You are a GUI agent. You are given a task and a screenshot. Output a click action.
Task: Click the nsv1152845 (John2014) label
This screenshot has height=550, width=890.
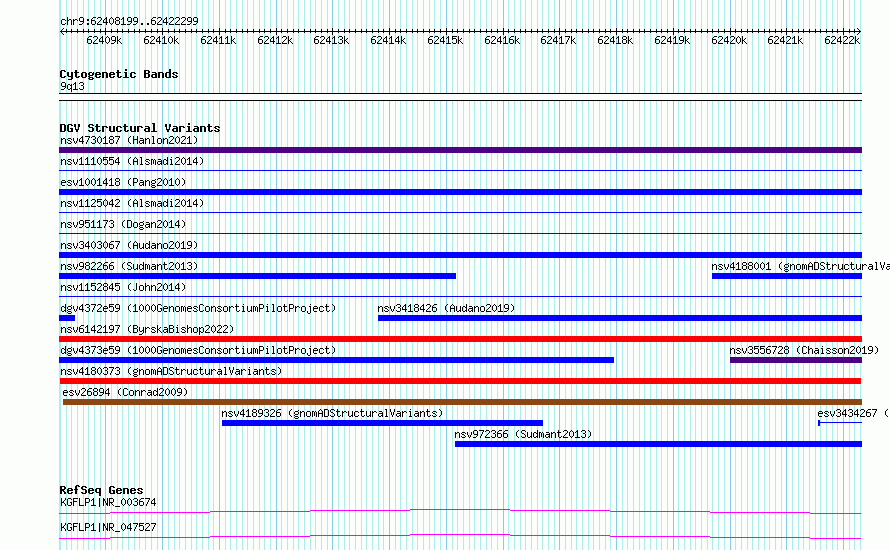click(x=123, y=287)
